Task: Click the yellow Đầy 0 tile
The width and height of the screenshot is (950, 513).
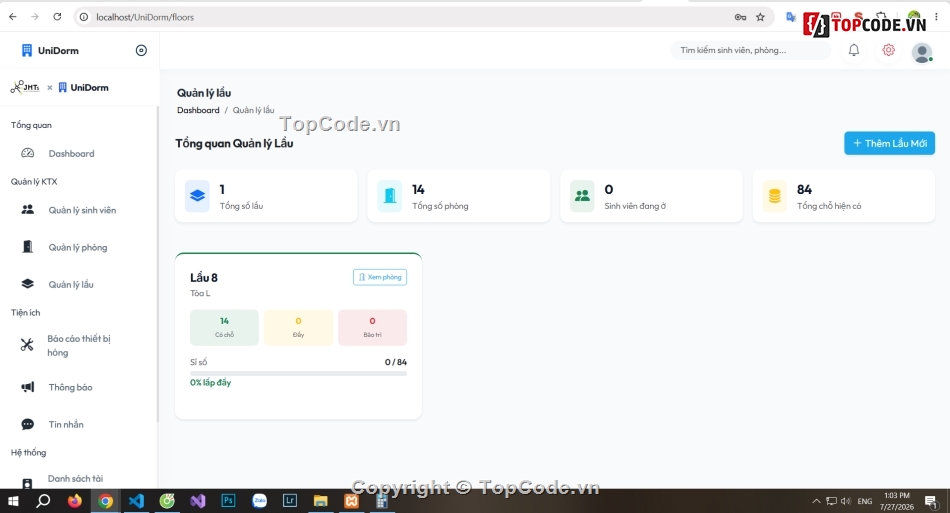Action: coord(298,328)
